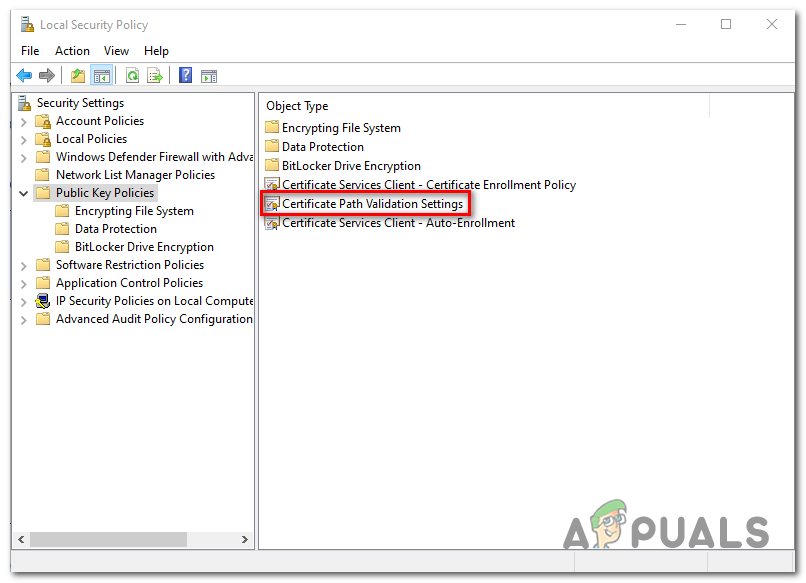Select Data Protection in left tree
The image size is (806, 583).
pyautogui.click(x=116, y=229)
